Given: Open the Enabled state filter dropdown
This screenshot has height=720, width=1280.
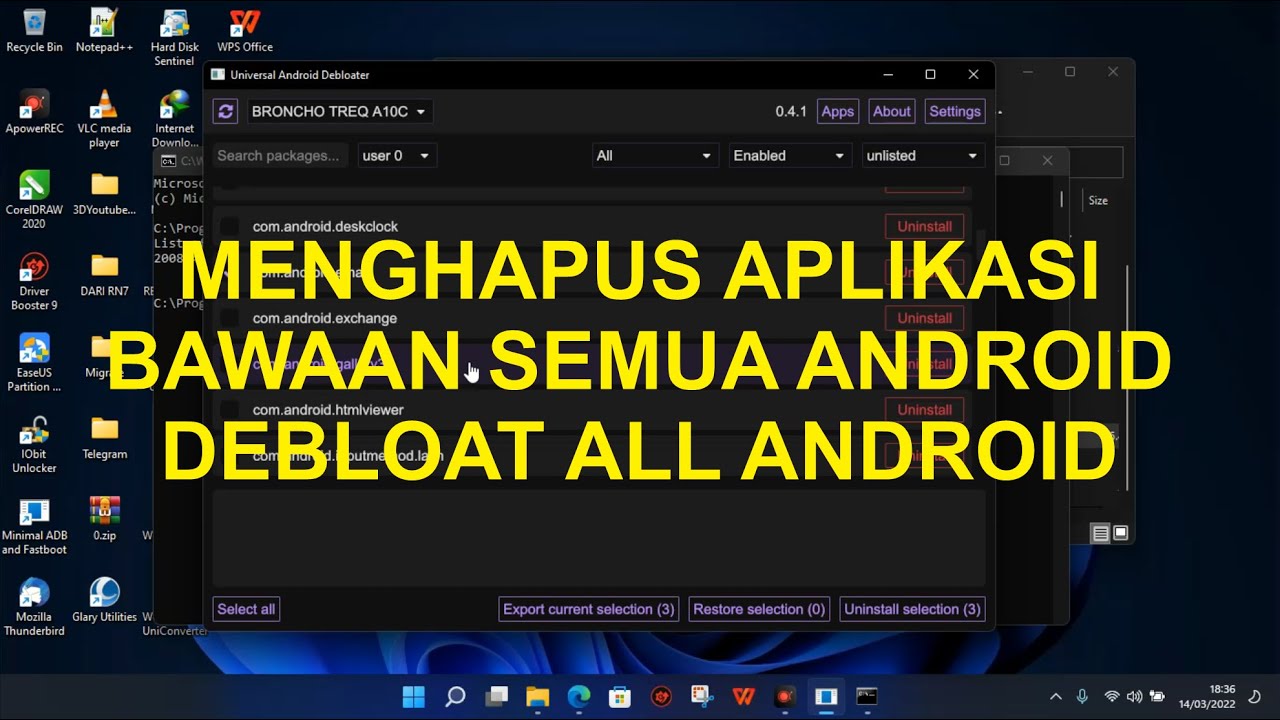Looking at the screenshot, I should point(790,156).
